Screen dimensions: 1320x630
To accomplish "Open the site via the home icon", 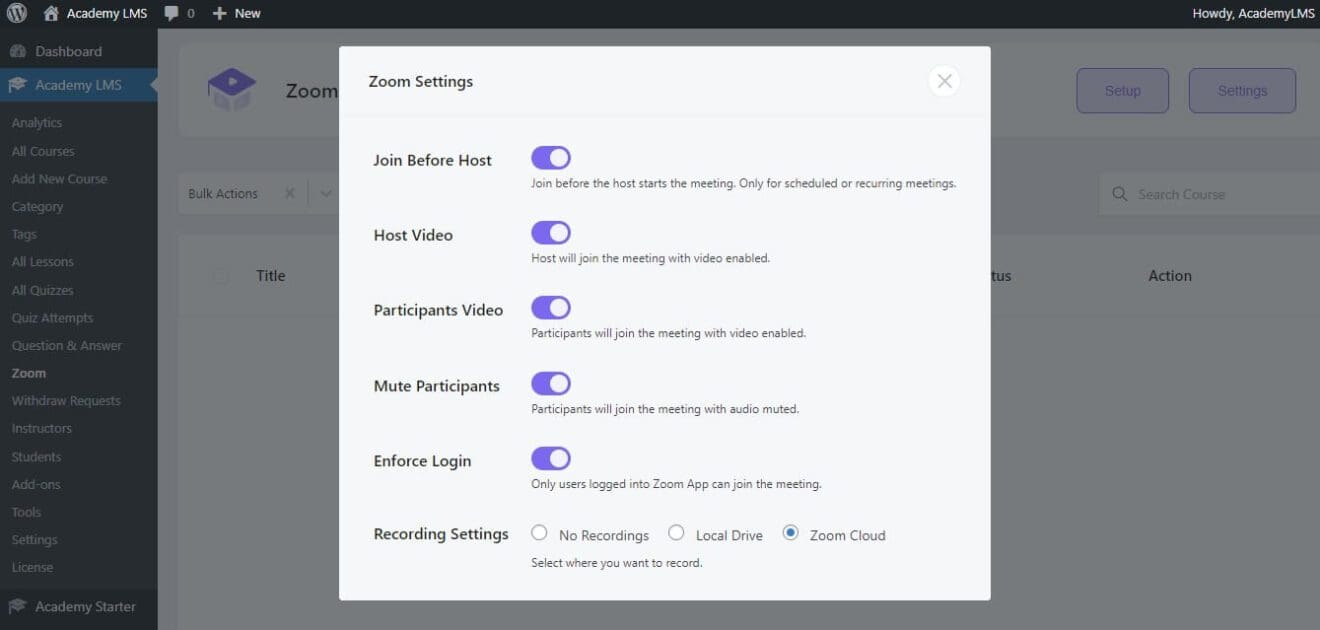I will [51, 13].
